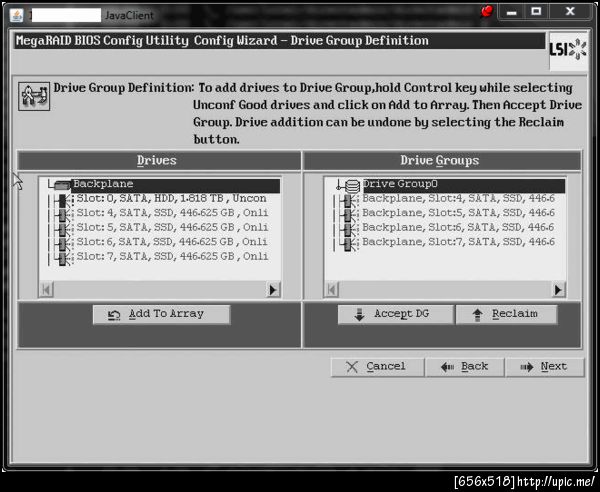Screen dimensions: 600x492
Task: Click the Java icon in title bar
Action: click(16, 15)
